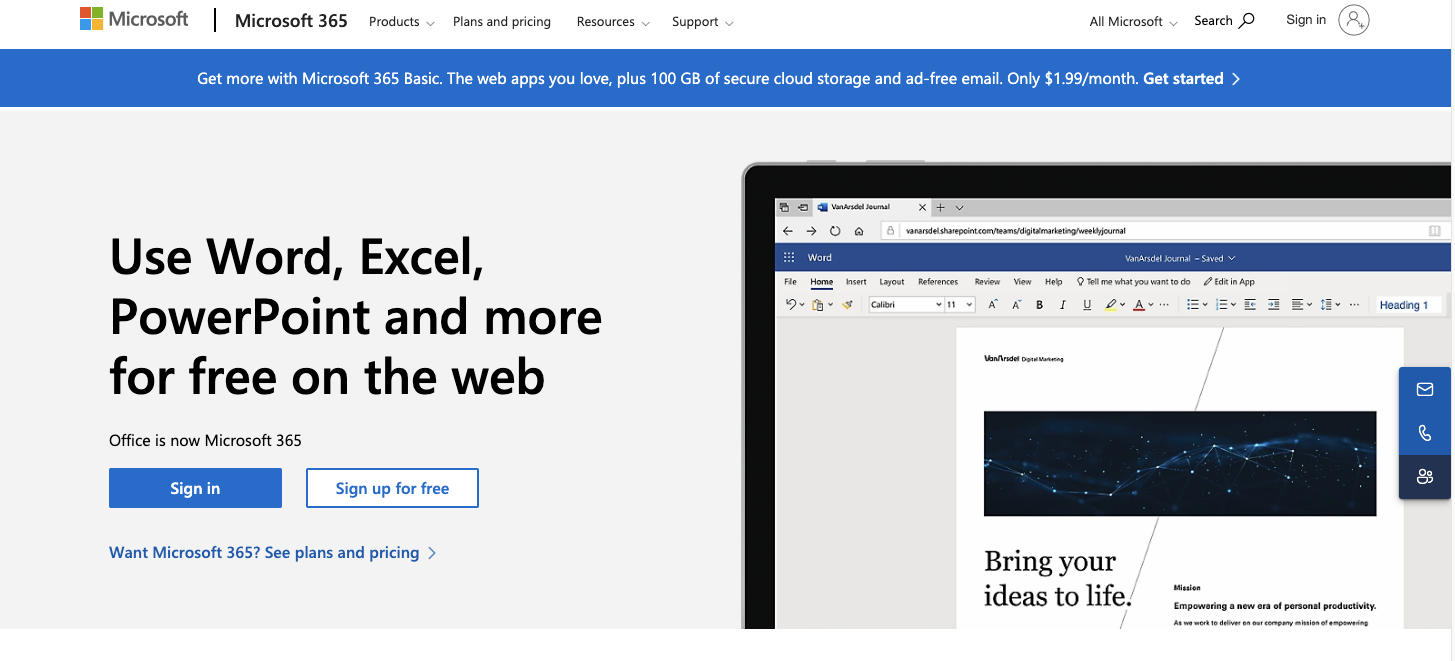Click Edit in App in Word image
This screenshot has width=1455, height=661.
[1229, 282]
